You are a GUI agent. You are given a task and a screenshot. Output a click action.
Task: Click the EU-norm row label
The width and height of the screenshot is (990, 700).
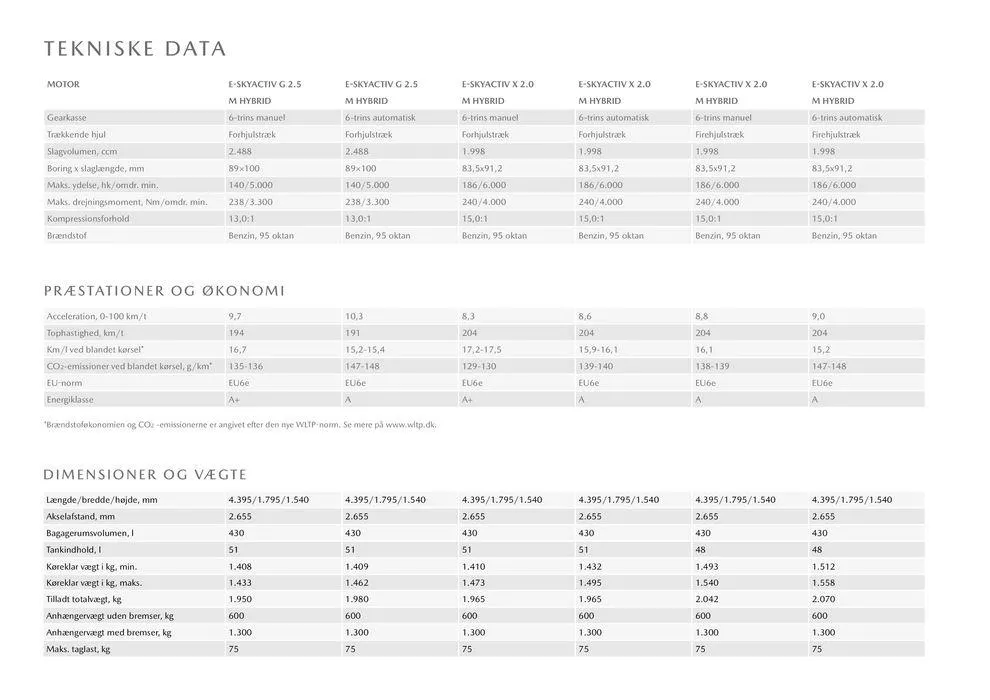(x=67, y=383)
